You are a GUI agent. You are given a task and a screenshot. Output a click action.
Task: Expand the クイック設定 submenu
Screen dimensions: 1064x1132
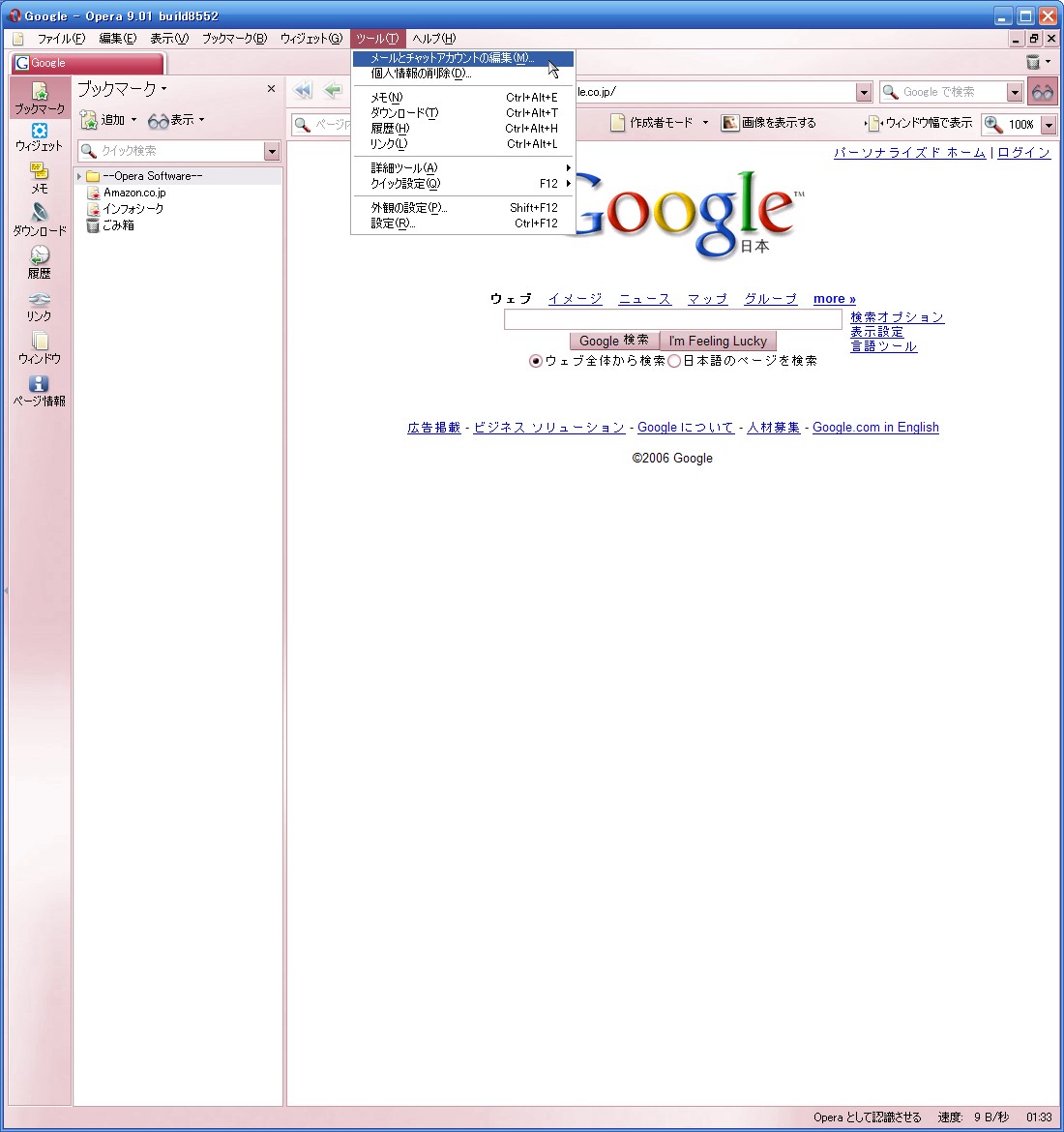462,184
